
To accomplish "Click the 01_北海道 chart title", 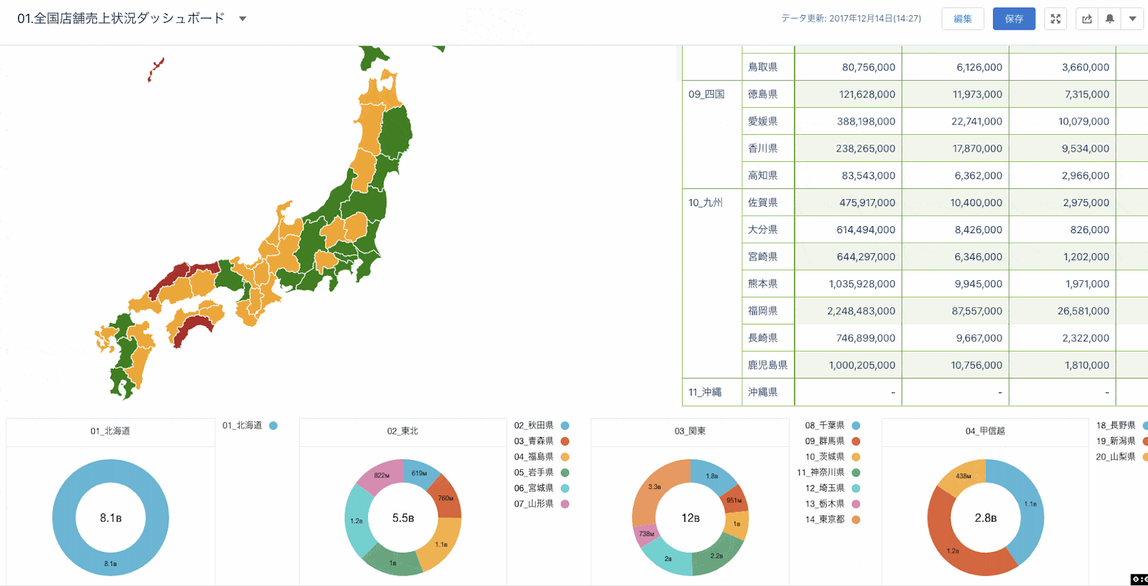I will 110,432.
